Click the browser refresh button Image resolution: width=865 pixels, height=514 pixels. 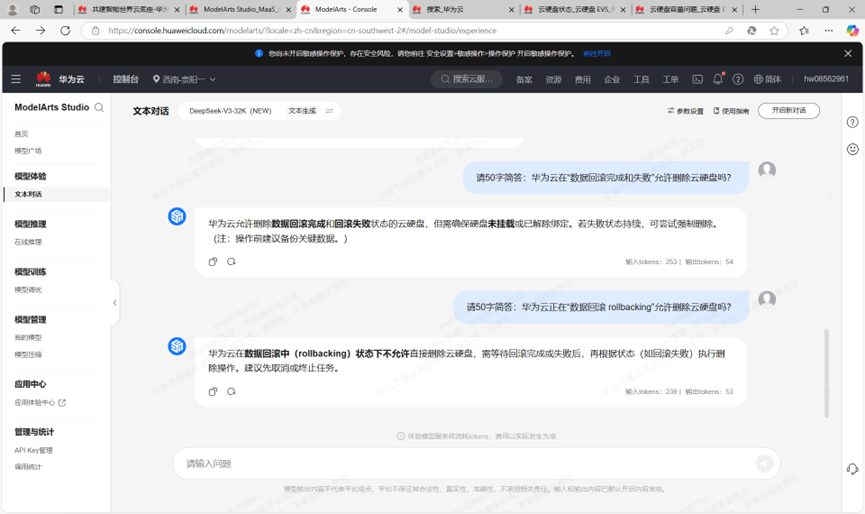[65, 30]
